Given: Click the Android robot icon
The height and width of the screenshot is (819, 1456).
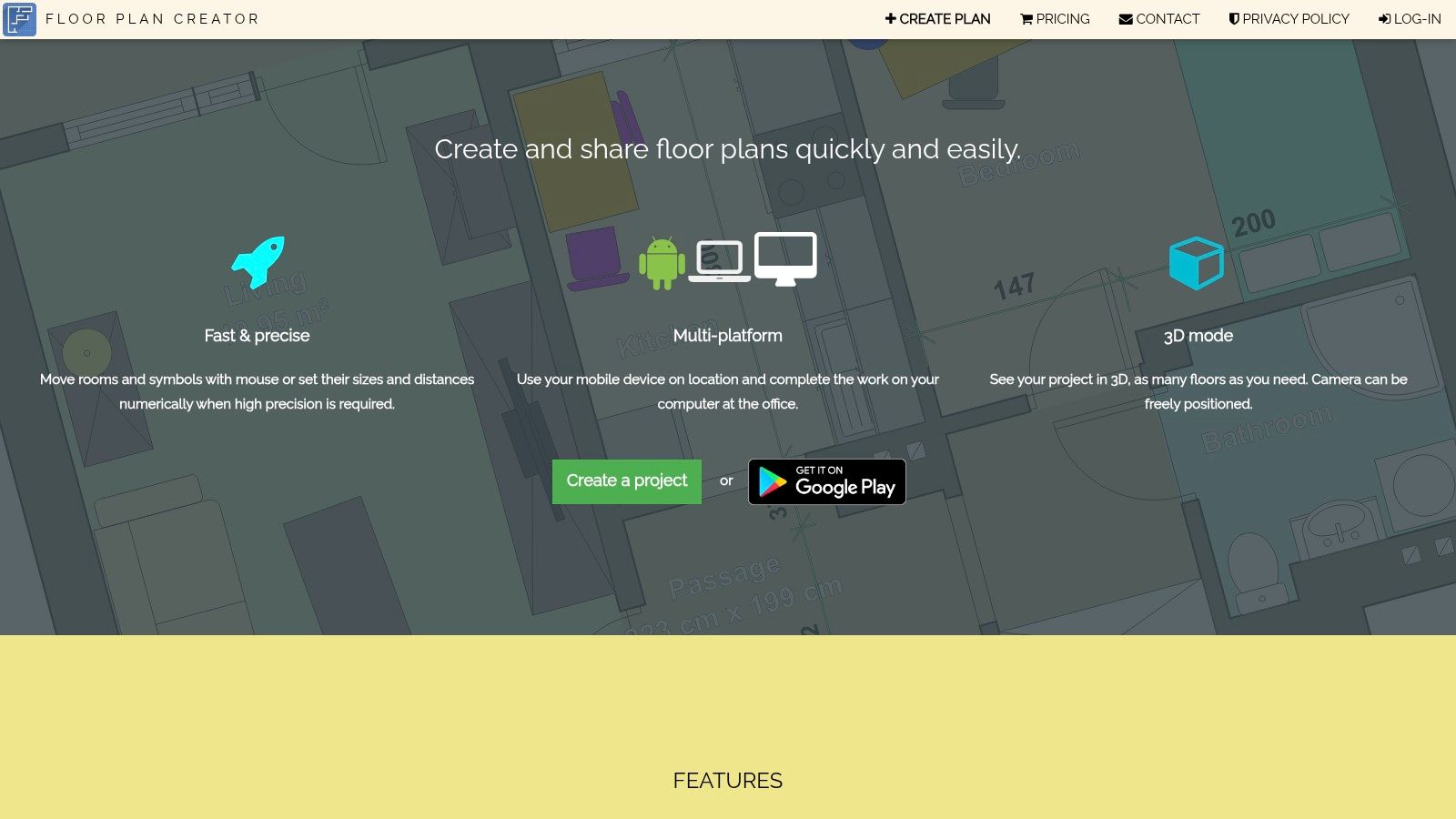Looking at the screenshot, I should coord(660,262).
